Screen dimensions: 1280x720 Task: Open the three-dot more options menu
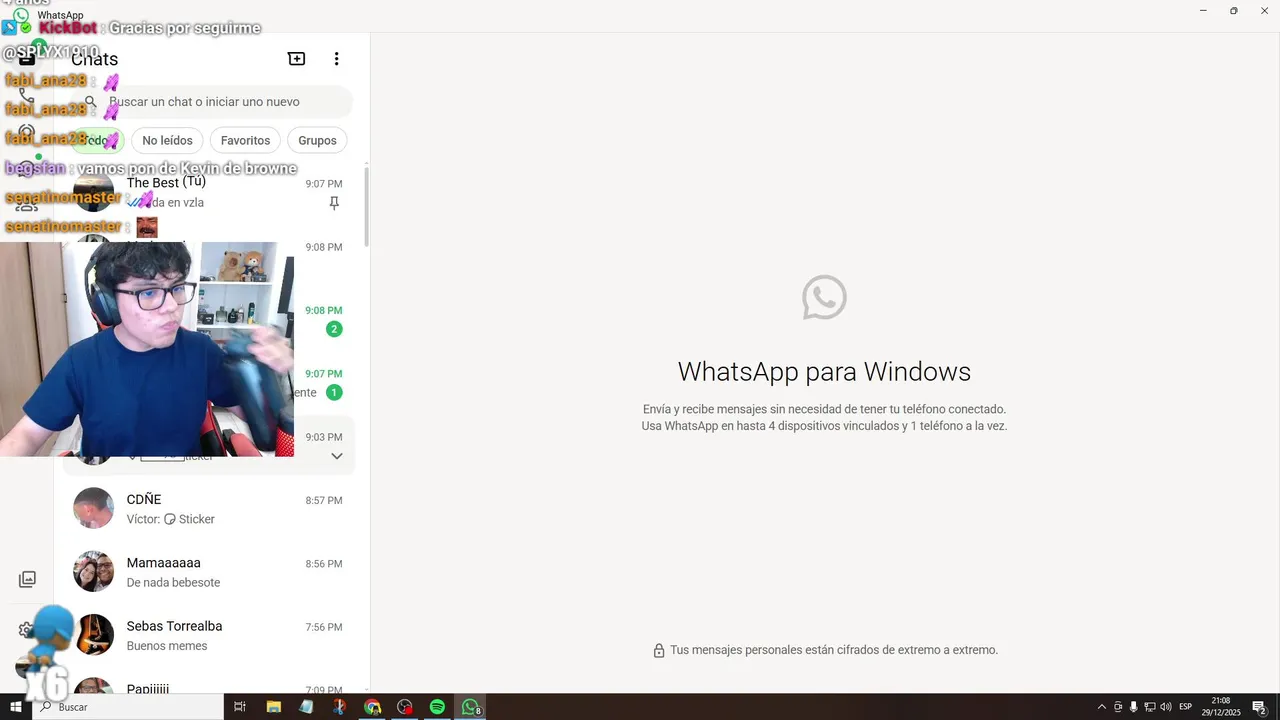pos(337,59)
